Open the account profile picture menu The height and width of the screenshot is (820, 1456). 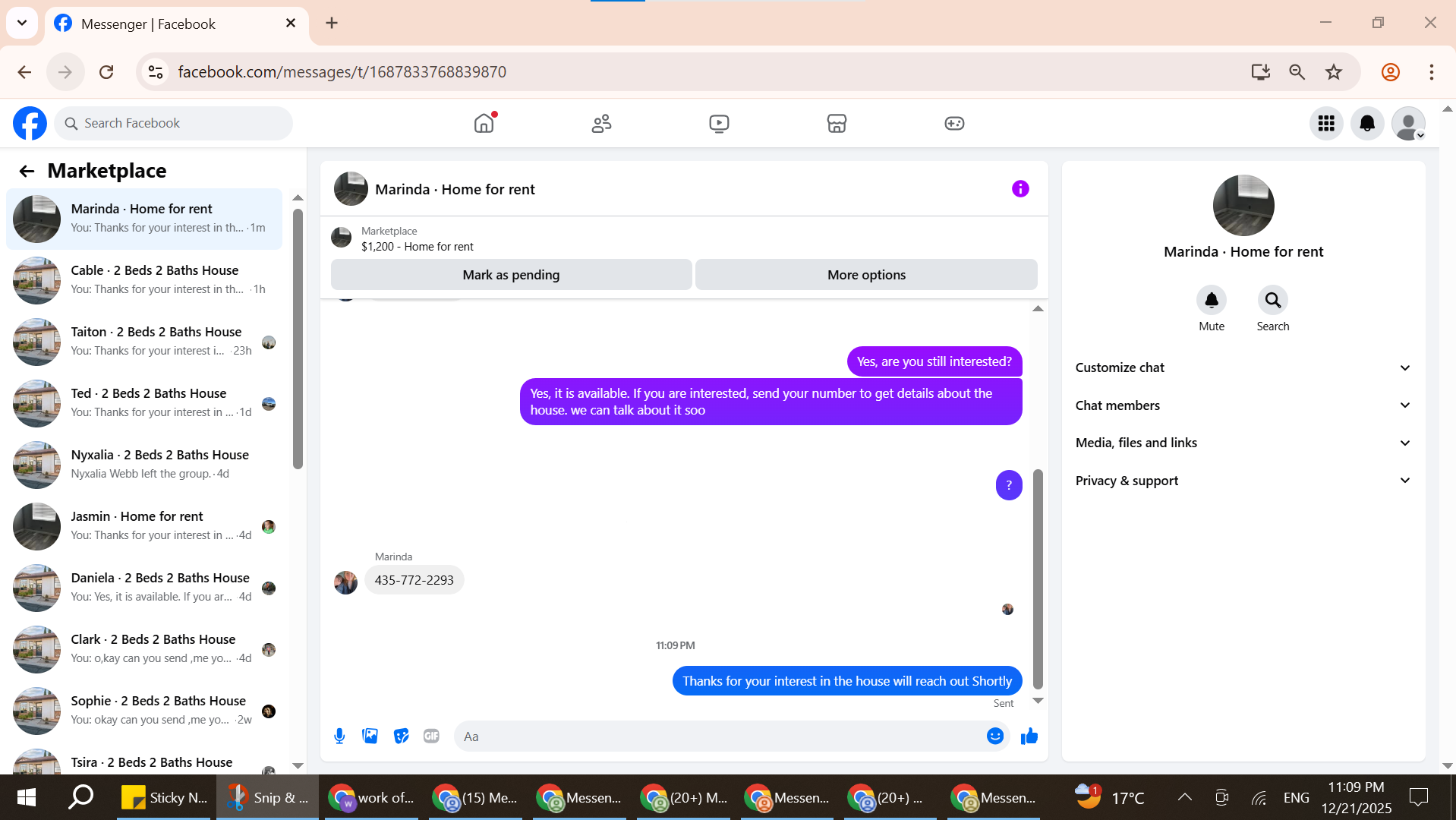click(1408, 123)
